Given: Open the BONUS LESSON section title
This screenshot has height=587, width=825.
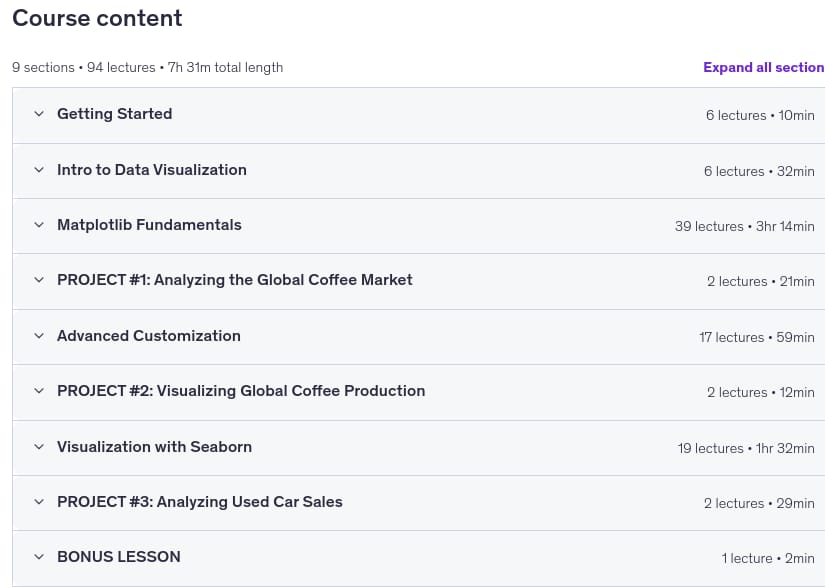Looking at the screenshot, I should (x=119, y=556).
